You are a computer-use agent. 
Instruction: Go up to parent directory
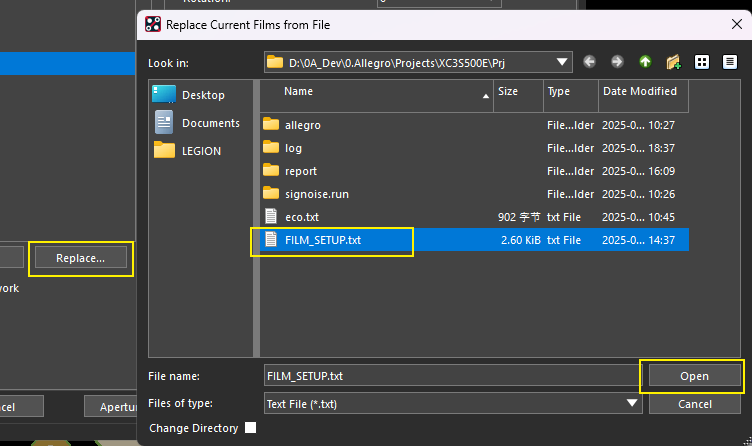click(x=645, y=62)
